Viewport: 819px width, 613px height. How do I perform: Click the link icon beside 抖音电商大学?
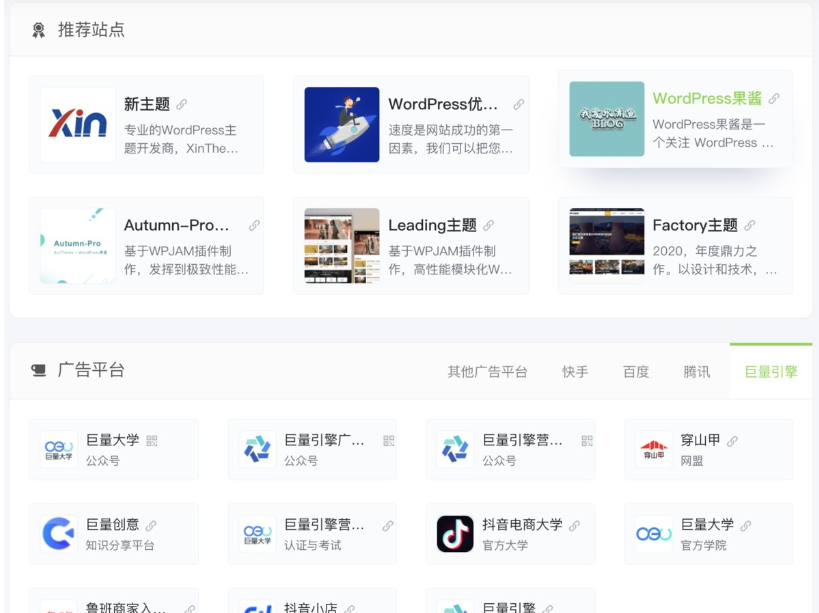(x=574, y=526)
